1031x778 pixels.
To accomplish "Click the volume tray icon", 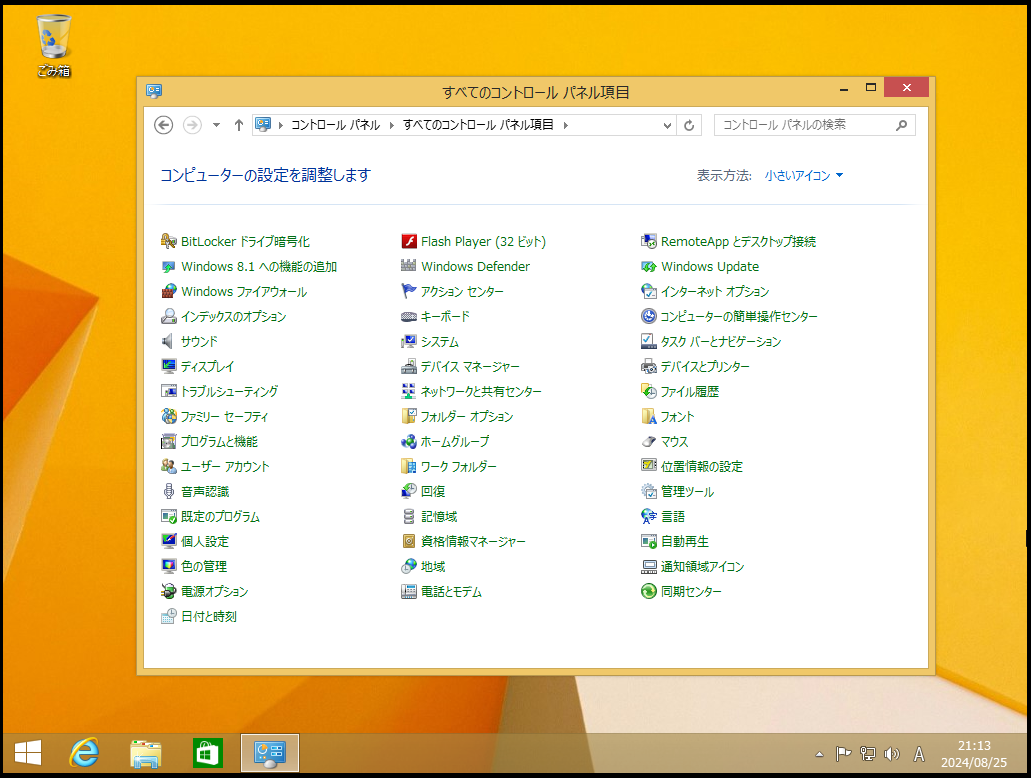I will 892,754.
